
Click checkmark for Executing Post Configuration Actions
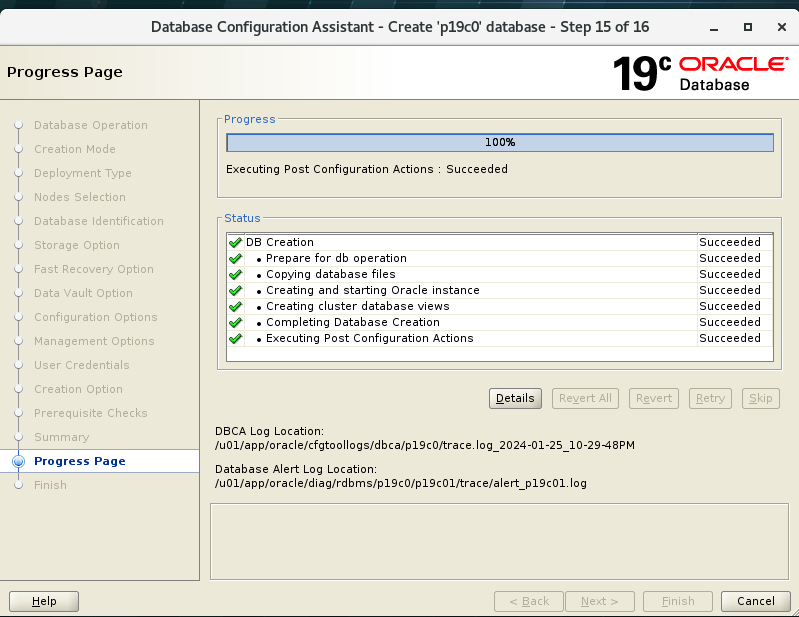(x=235, y=339)
